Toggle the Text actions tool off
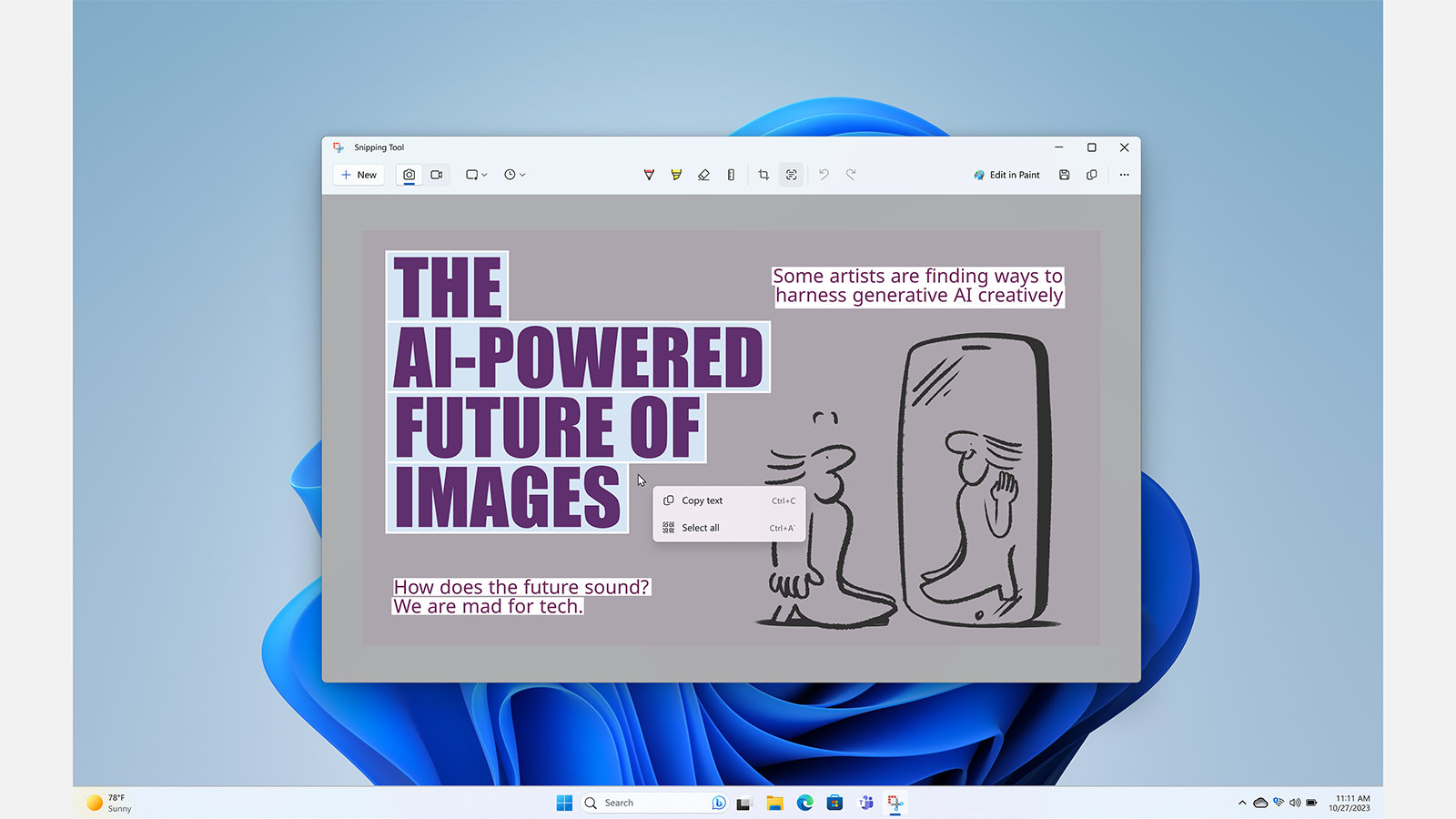This screenshot has height=819, width=1456. pos(792,175)
